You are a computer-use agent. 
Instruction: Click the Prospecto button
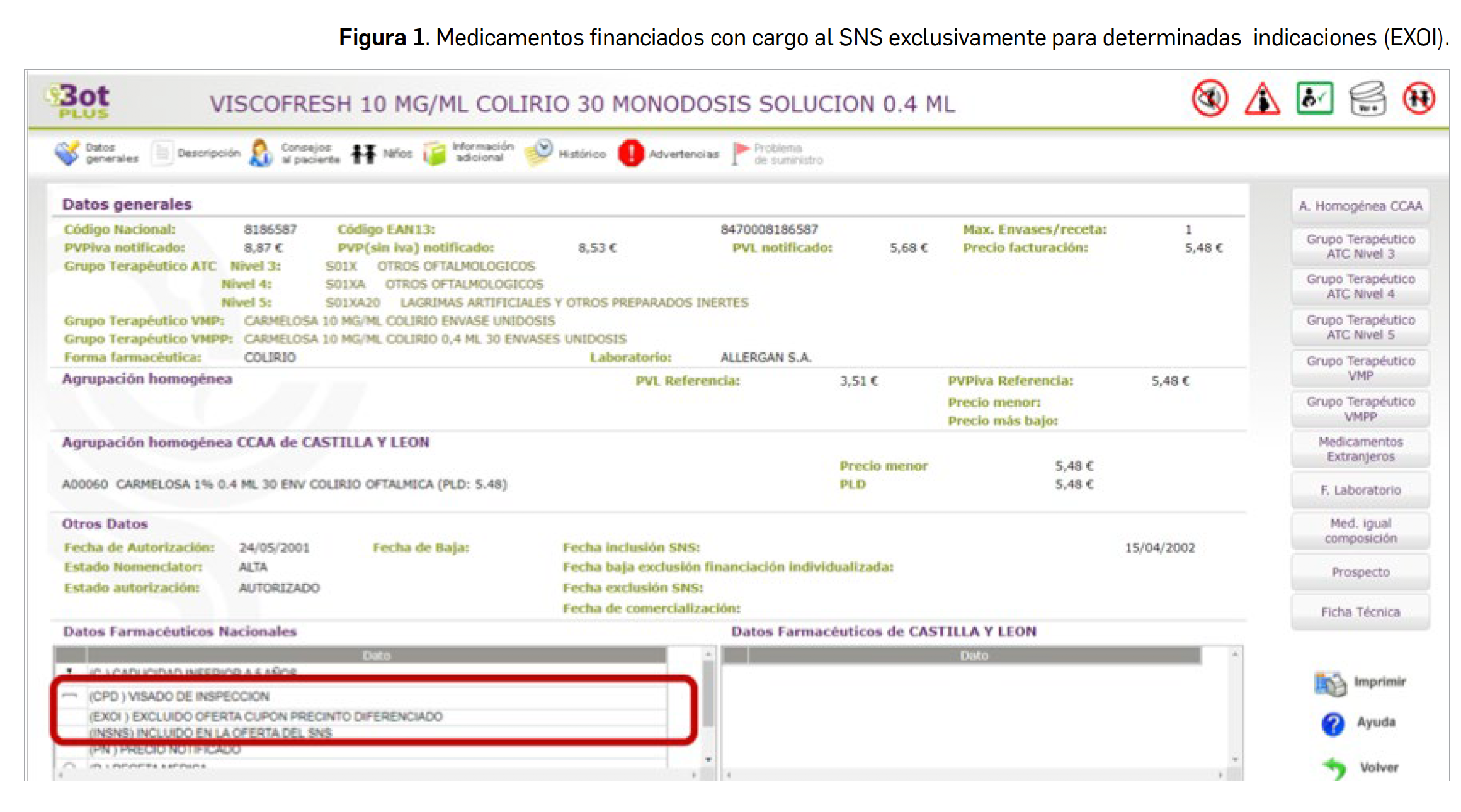coord(1360,572)
